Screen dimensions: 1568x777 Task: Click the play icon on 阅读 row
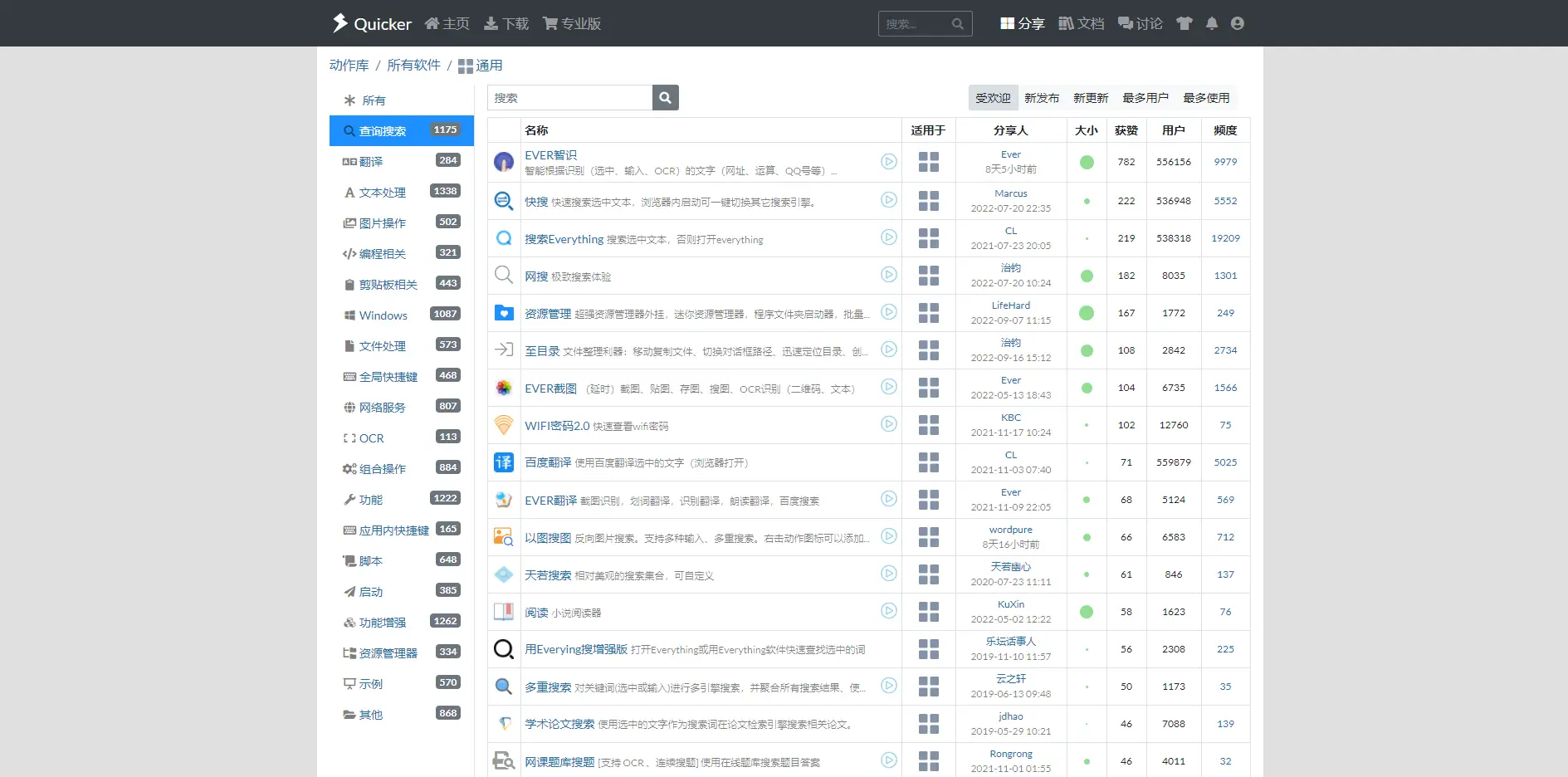pyautogui.click(x=889, y=611)
